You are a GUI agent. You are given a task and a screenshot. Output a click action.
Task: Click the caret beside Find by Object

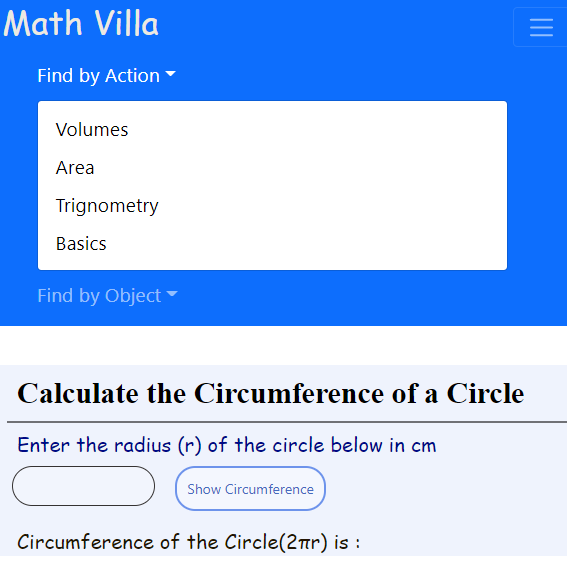(x=172, y=294)
